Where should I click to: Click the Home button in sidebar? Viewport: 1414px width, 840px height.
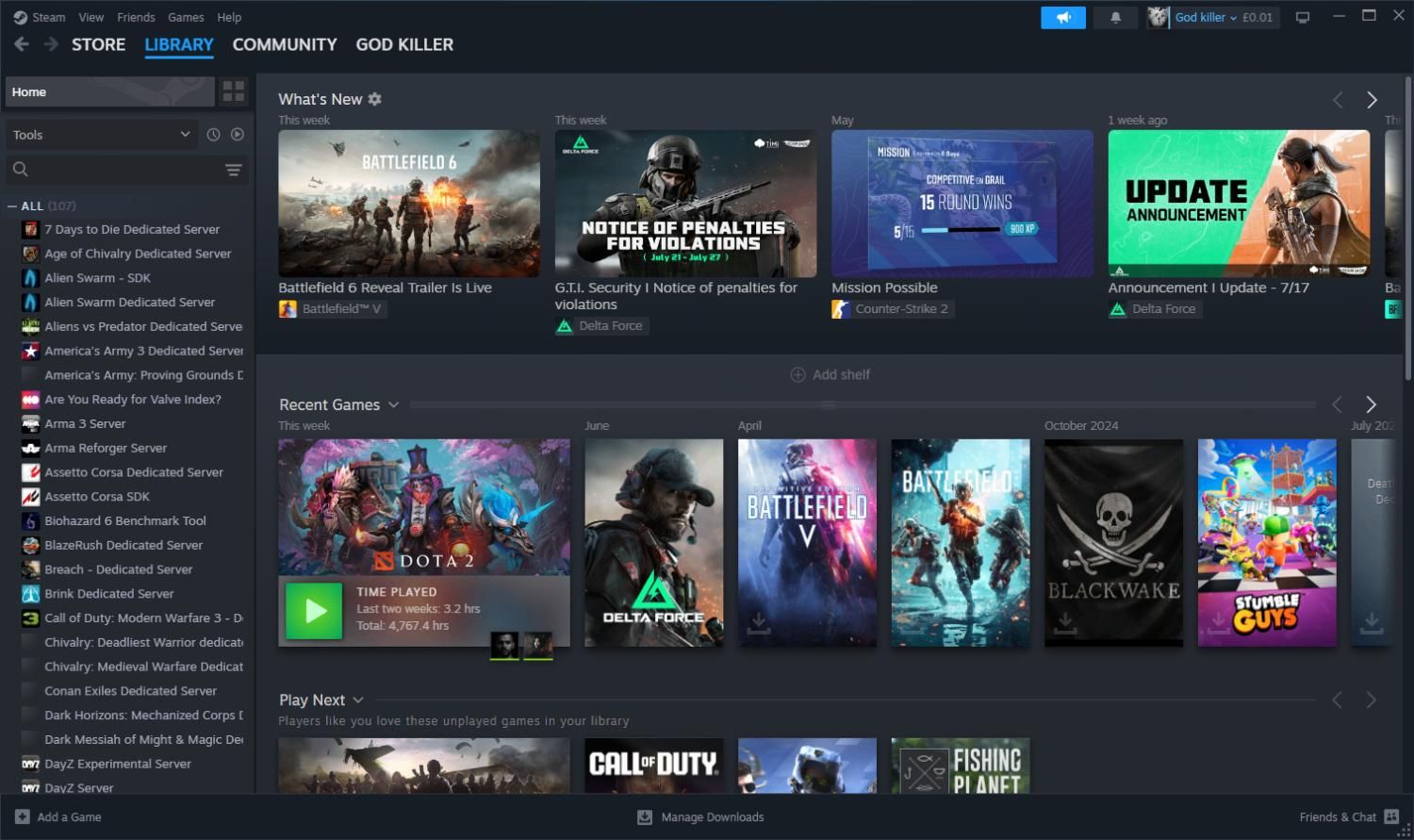tap(109, 91)
